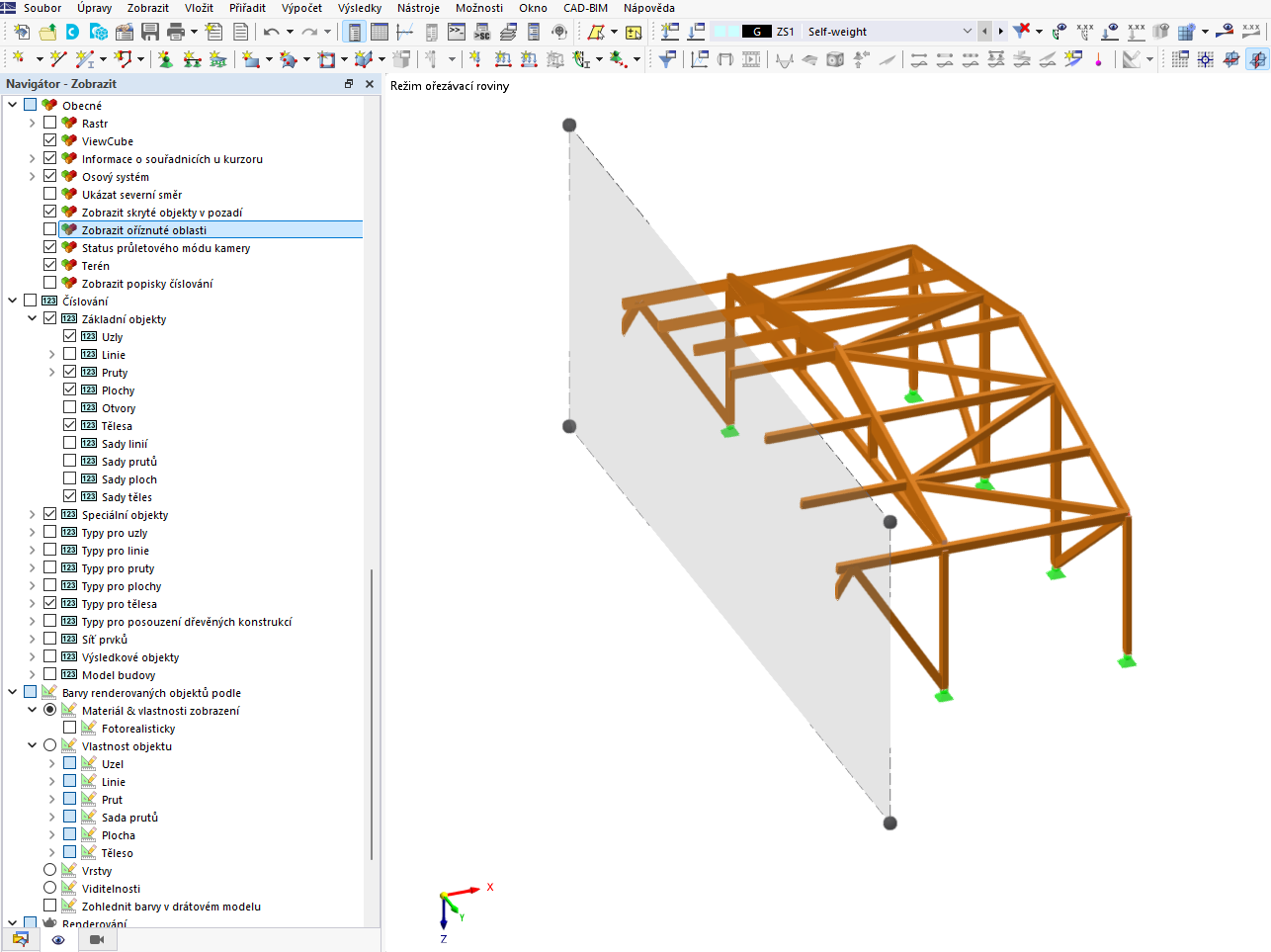Open the Výpočet menu
The width and height of the screenshot is (1271, 952).
point(301,8)
